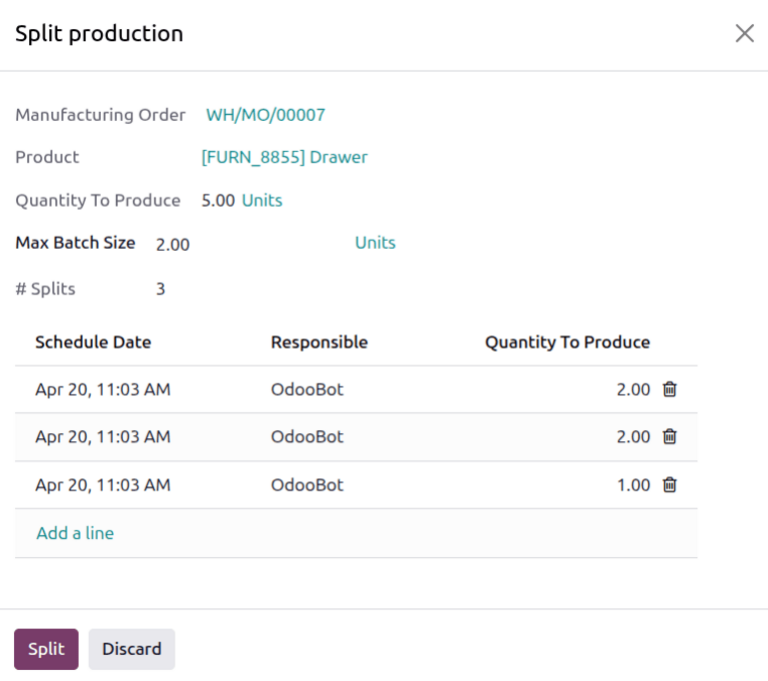768x681 pixels.
Task: Open the [FURN_8855] Drawer product link
Action: [x=284, y=157]
